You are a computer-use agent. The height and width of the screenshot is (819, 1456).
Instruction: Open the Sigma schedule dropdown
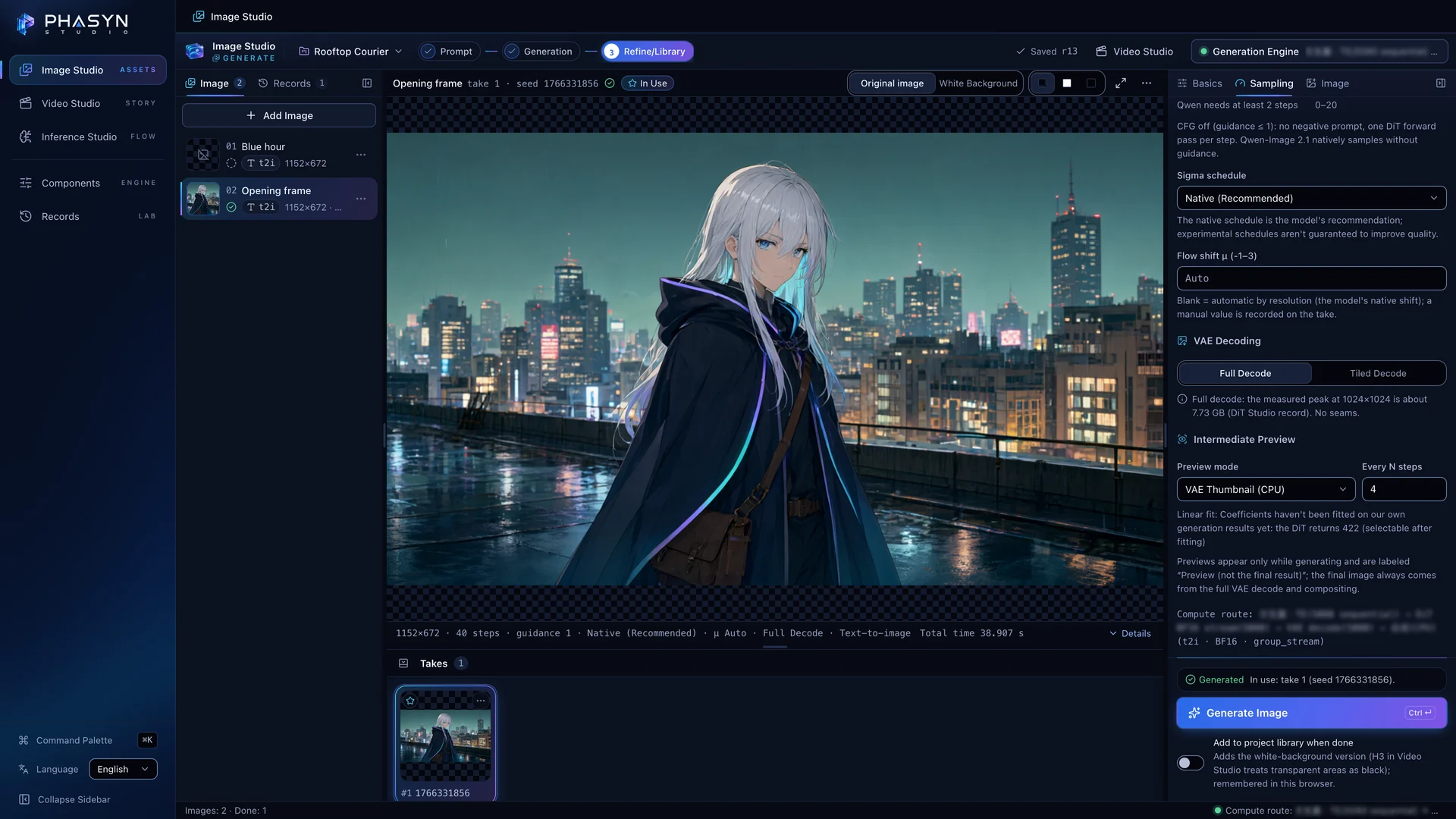[1311, 198]
